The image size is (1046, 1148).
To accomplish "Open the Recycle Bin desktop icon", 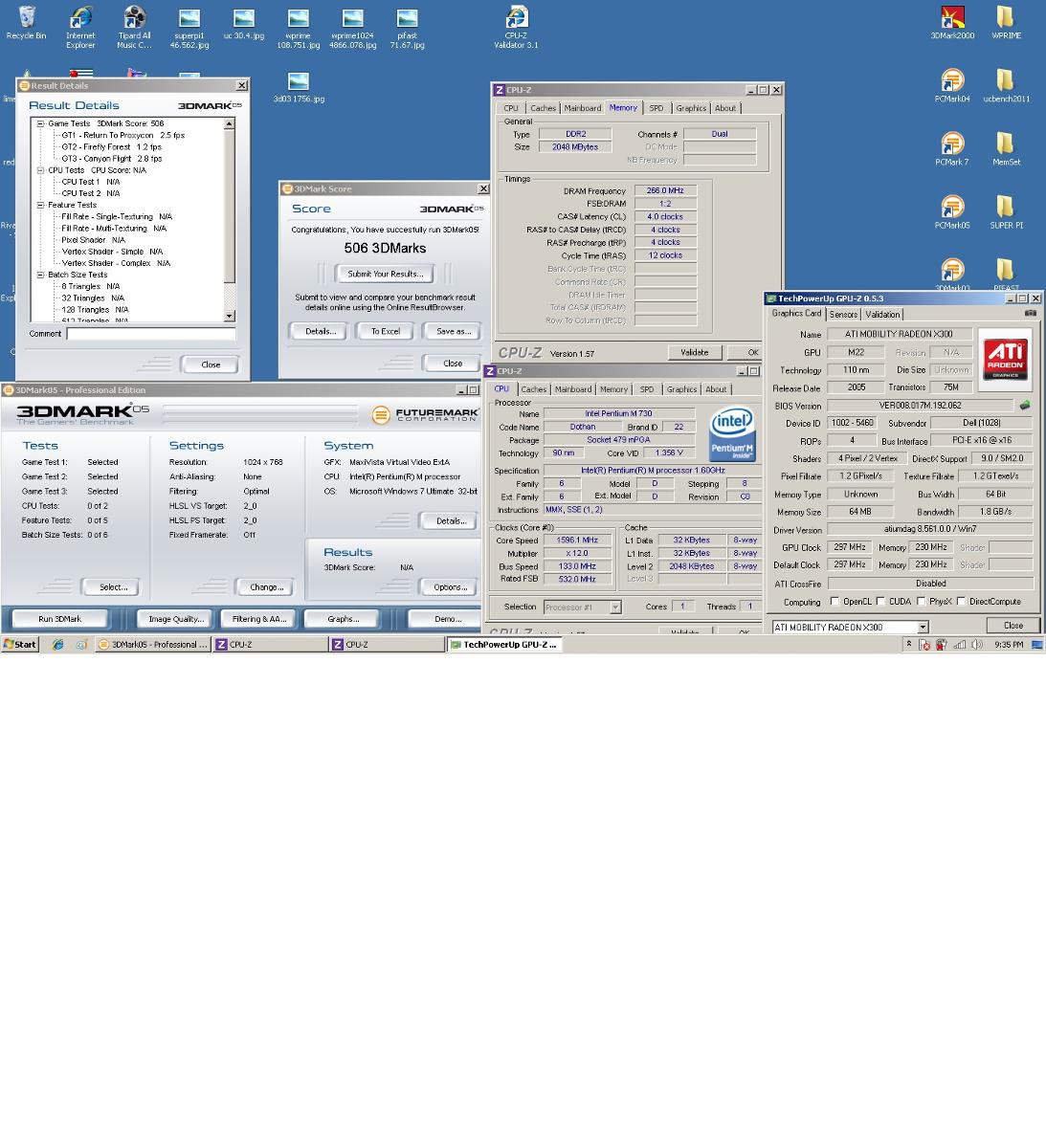I will click(x=26, y=23).
